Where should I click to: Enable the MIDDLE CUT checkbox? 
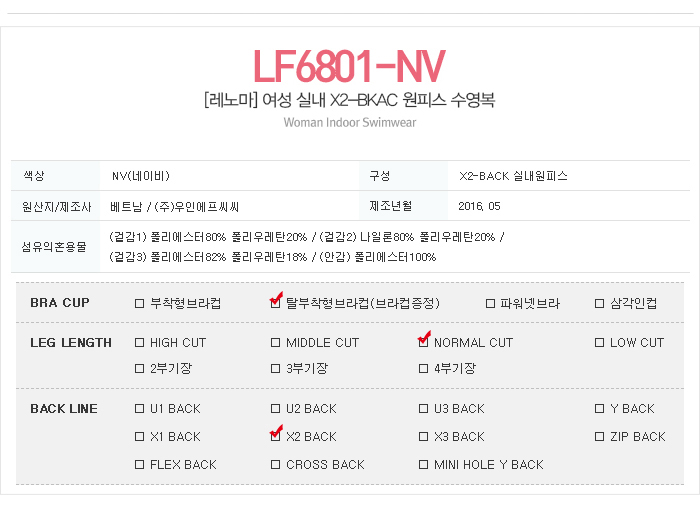pos(276,343)
